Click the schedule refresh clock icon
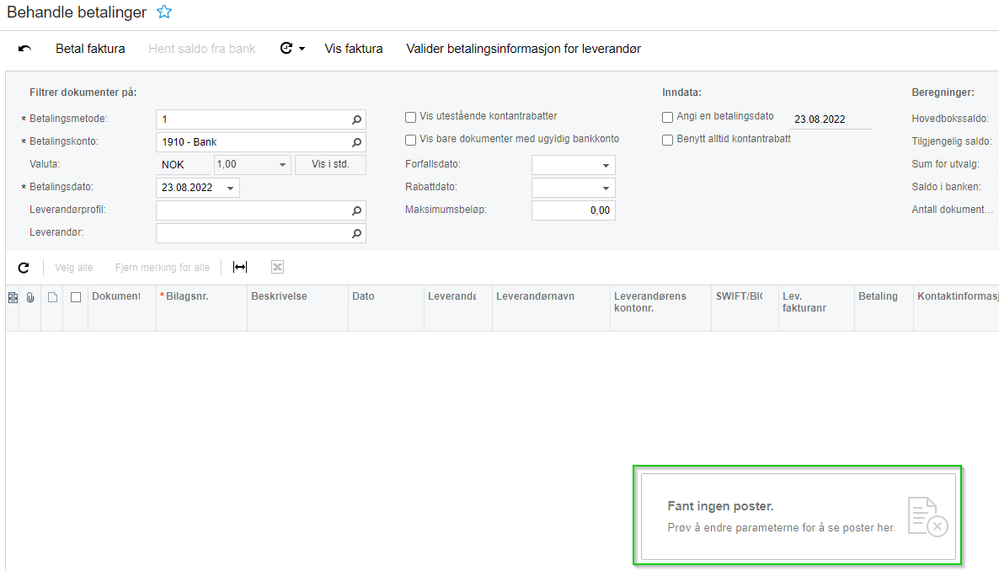This screenshot has width=999, height=570. pos(286,48)
